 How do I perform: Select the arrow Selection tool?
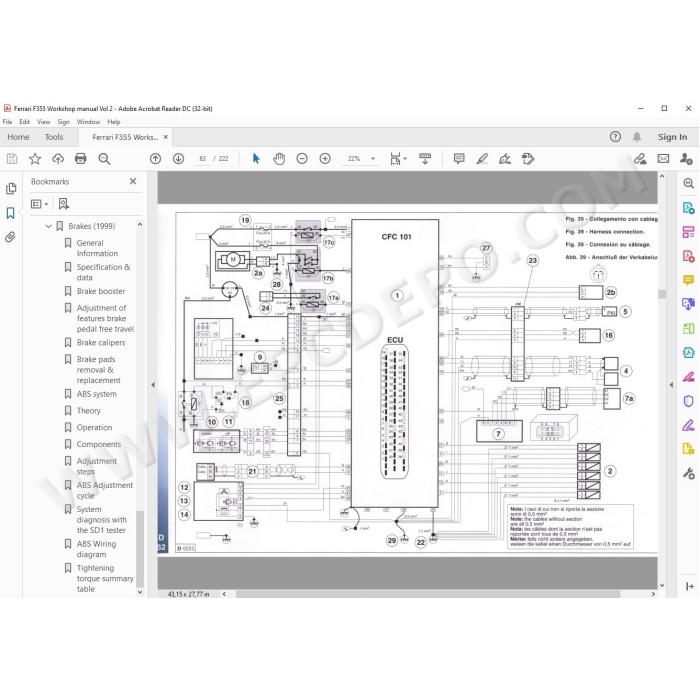tap(256, 159)
